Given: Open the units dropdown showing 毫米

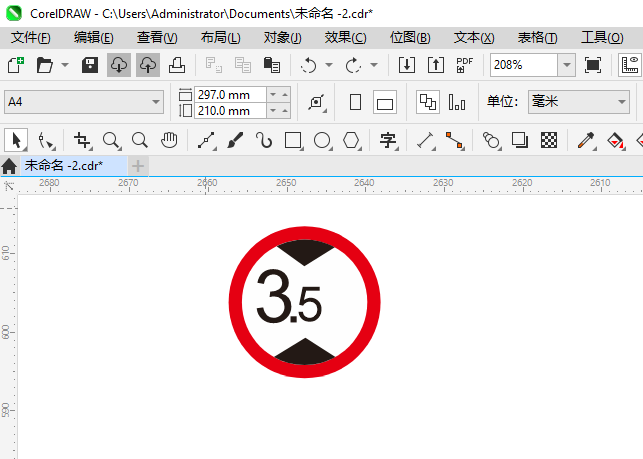Looking at the screenshot, I should pos(579,102).
